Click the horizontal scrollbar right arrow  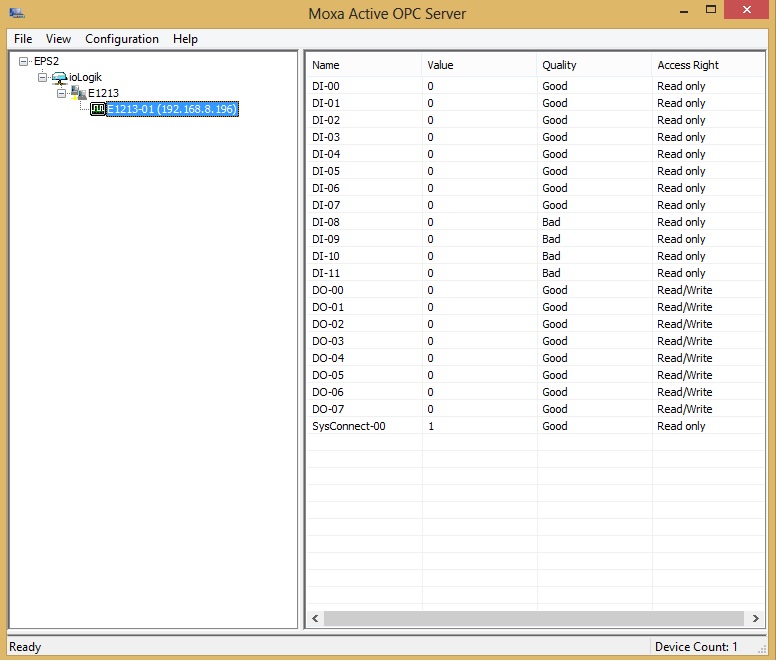755,618
